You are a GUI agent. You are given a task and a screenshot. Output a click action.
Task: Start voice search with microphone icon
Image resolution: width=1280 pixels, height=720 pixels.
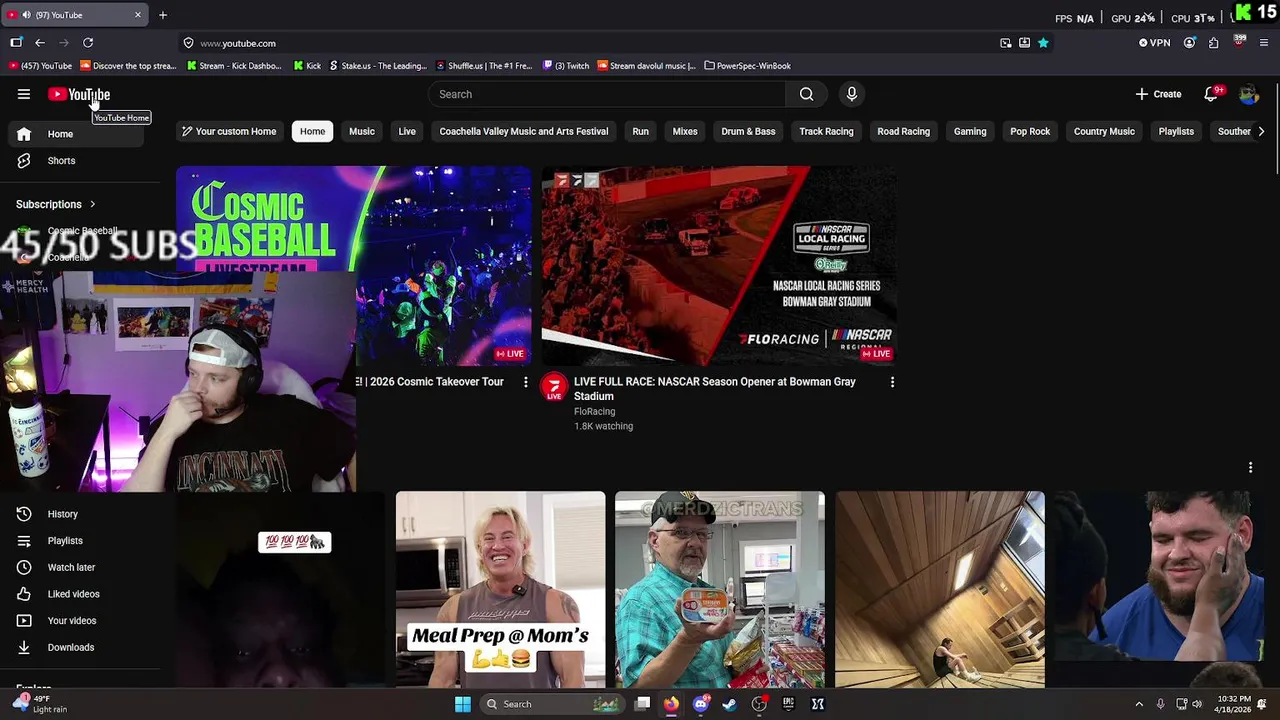(x=852, y=94)
